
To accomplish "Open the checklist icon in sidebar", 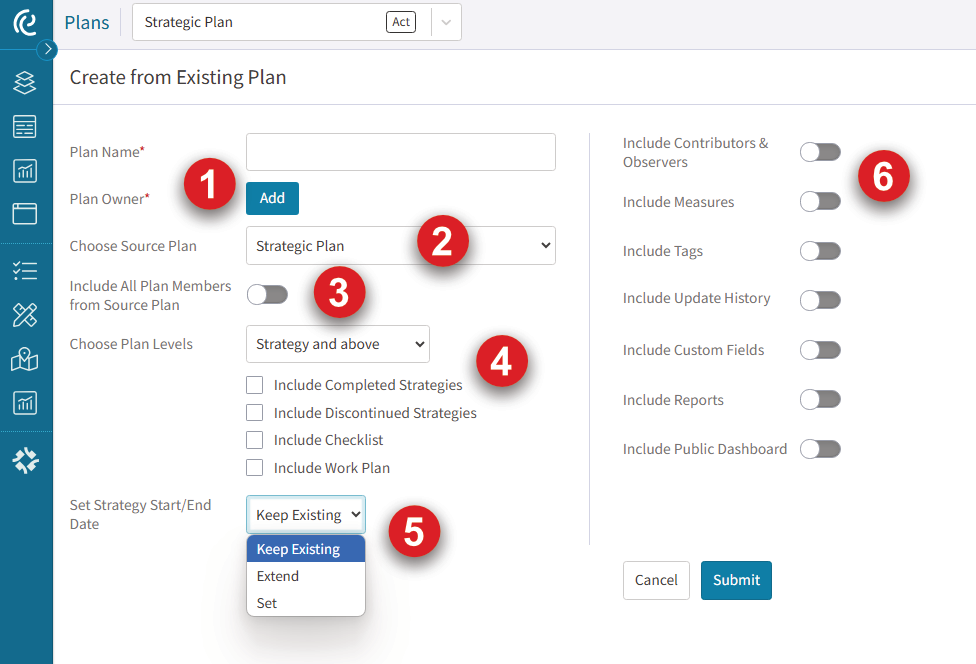I will point(25,271).
